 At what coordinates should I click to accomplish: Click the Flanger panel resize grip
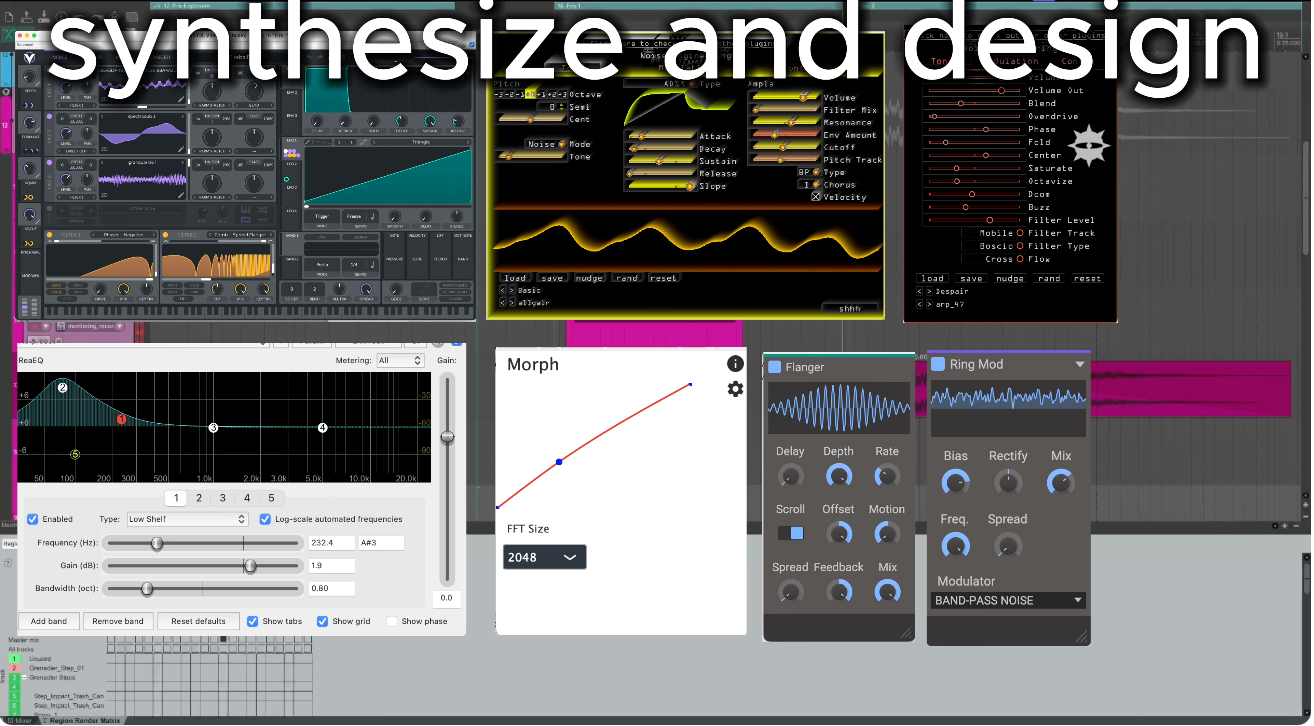pos(906,632)
